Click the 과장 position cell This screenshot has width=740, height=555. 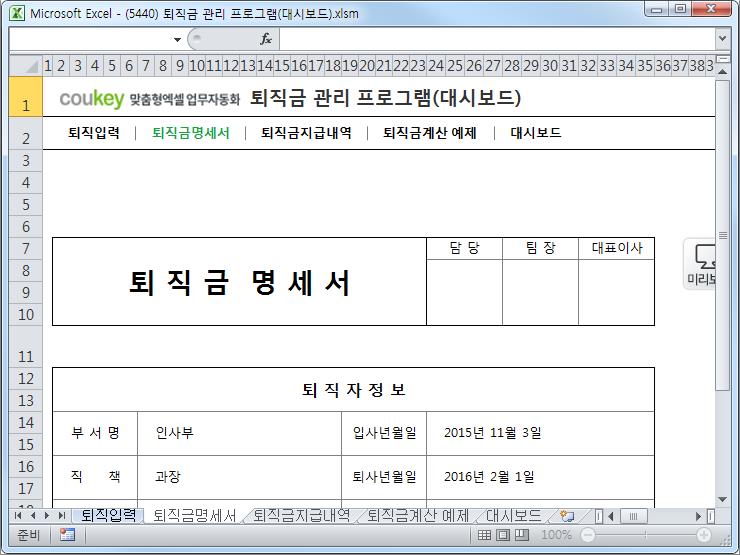(239, 477)
